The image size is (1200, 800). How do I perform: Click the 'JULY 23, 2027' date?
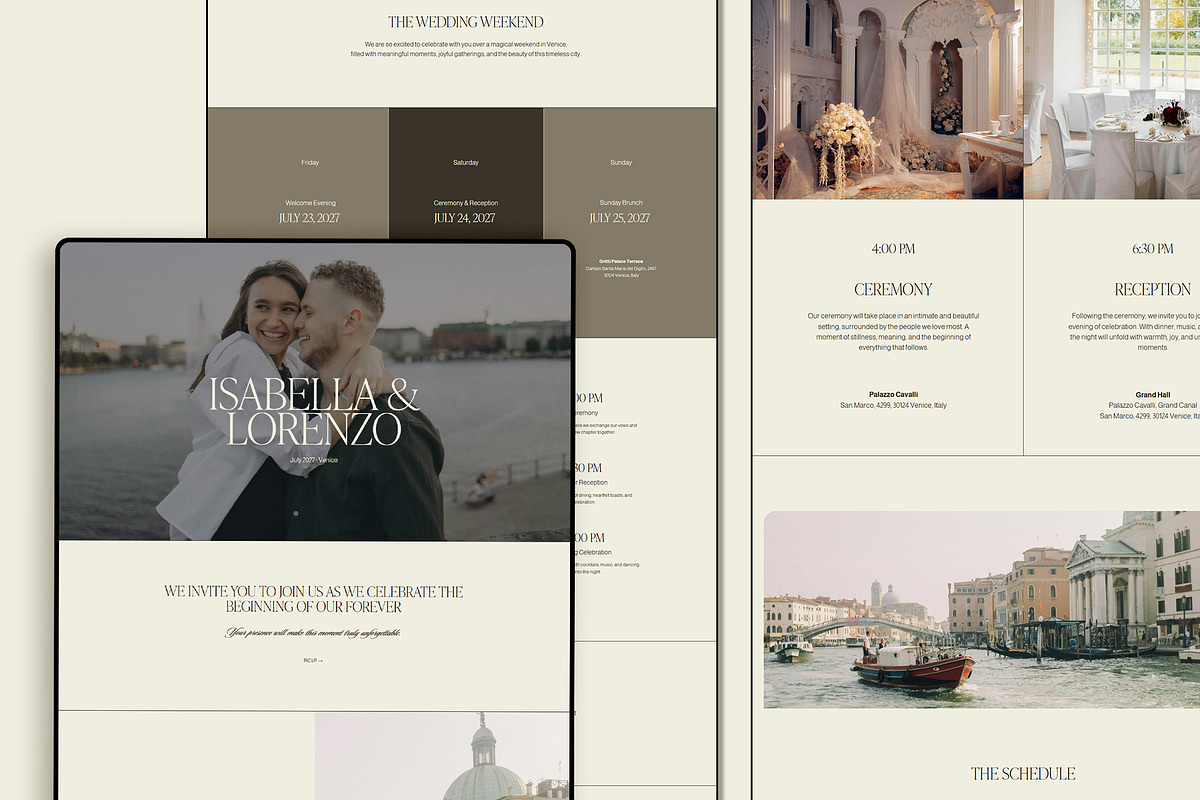coord(310,218)
